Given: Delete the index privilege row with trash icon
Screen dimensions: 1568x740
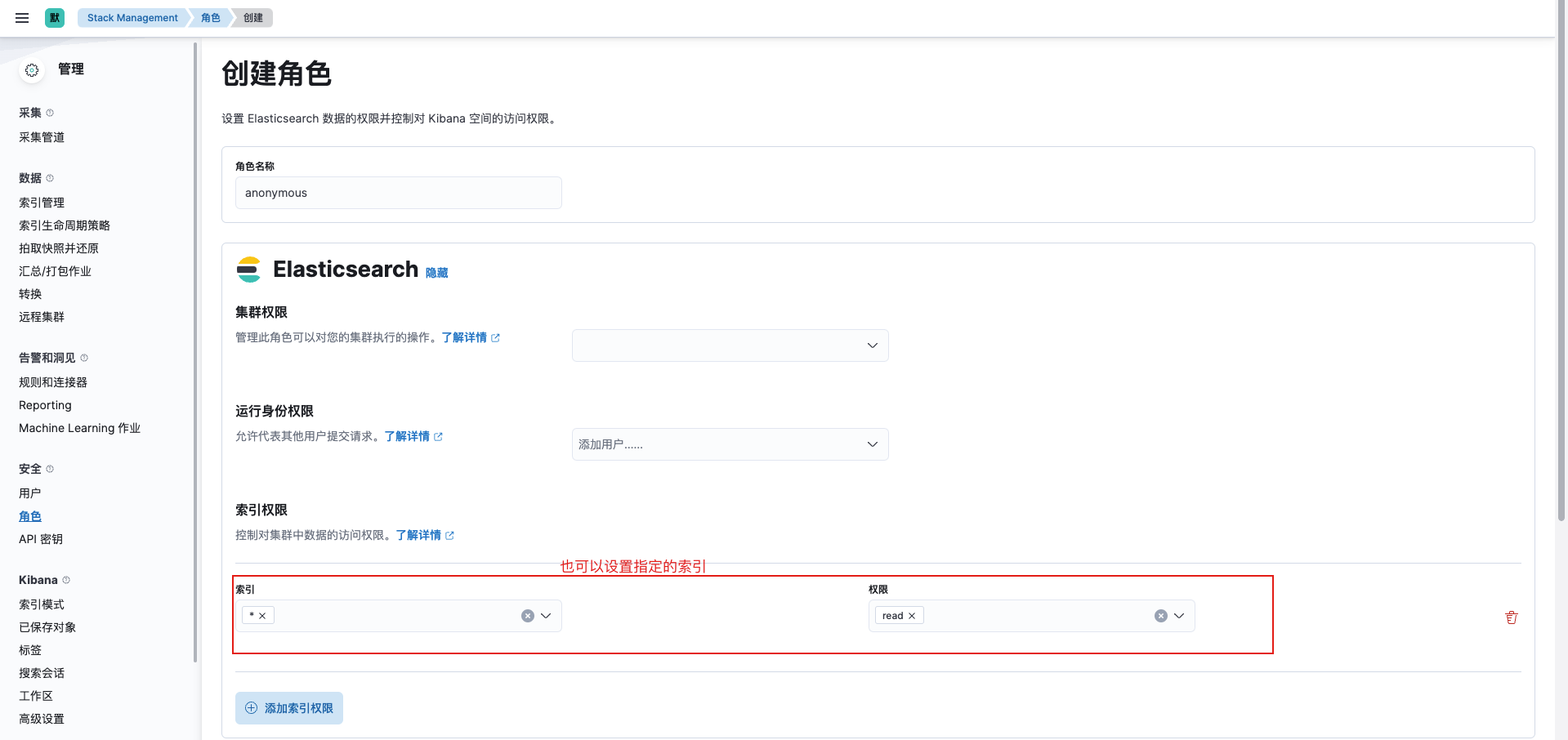Looking at the screenshot, I should (x=1512, y=617).
